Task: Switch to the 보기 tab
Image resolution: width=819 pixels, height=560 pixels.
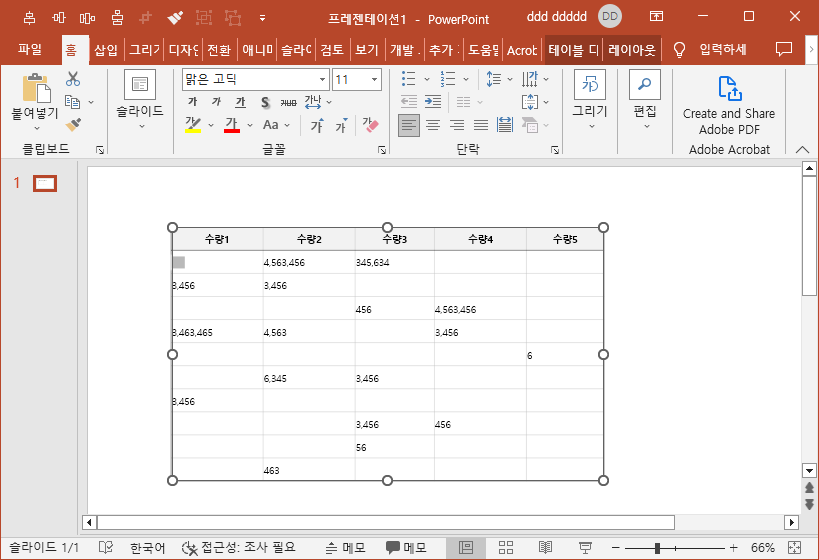Action: (x=367, y=50)
